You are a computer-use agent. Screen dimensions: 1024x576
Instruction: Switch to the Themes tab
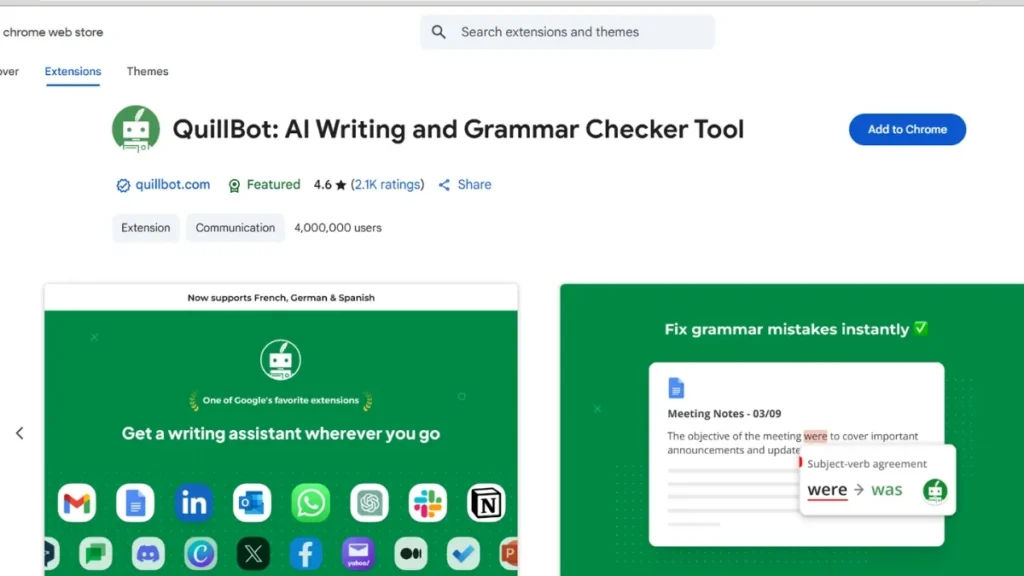coord(148,71)
